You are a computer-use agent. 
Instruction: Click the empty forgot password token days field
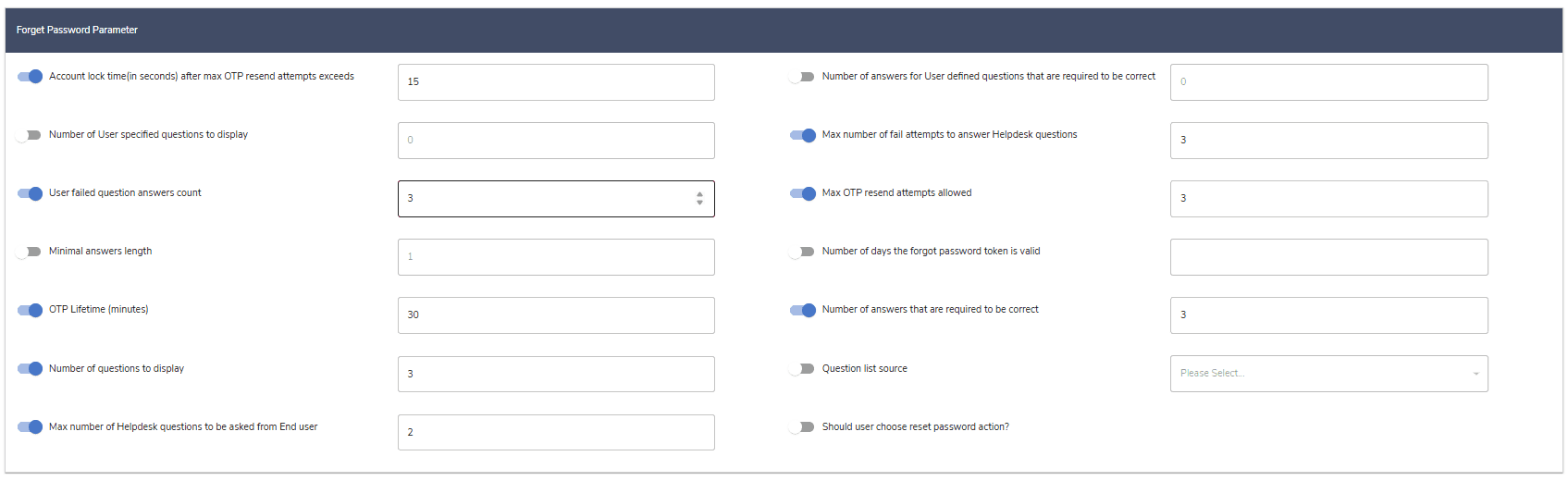1328,257
